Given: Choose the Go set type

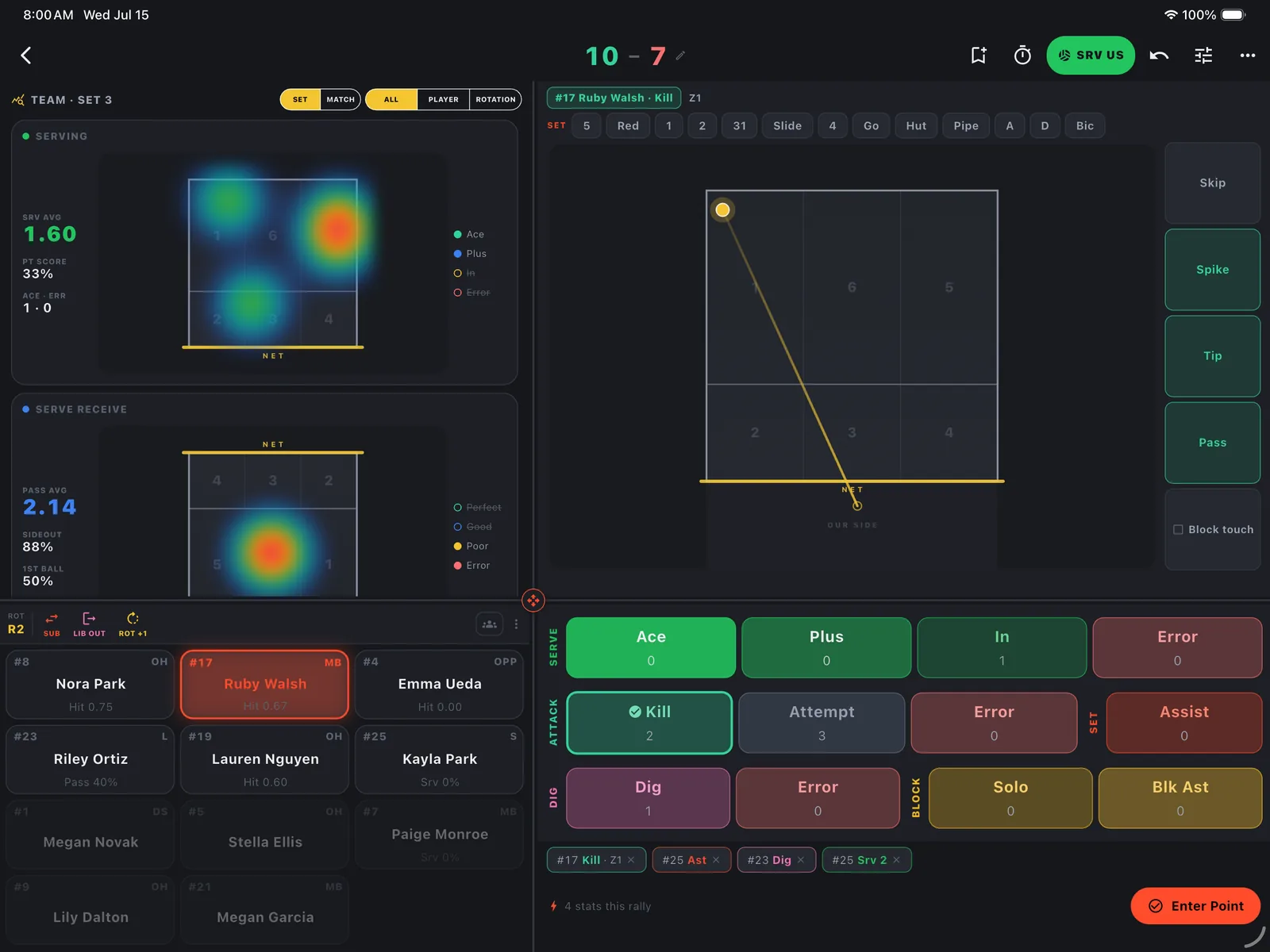Looking at the screenshot, I should (x=871, y=125).
